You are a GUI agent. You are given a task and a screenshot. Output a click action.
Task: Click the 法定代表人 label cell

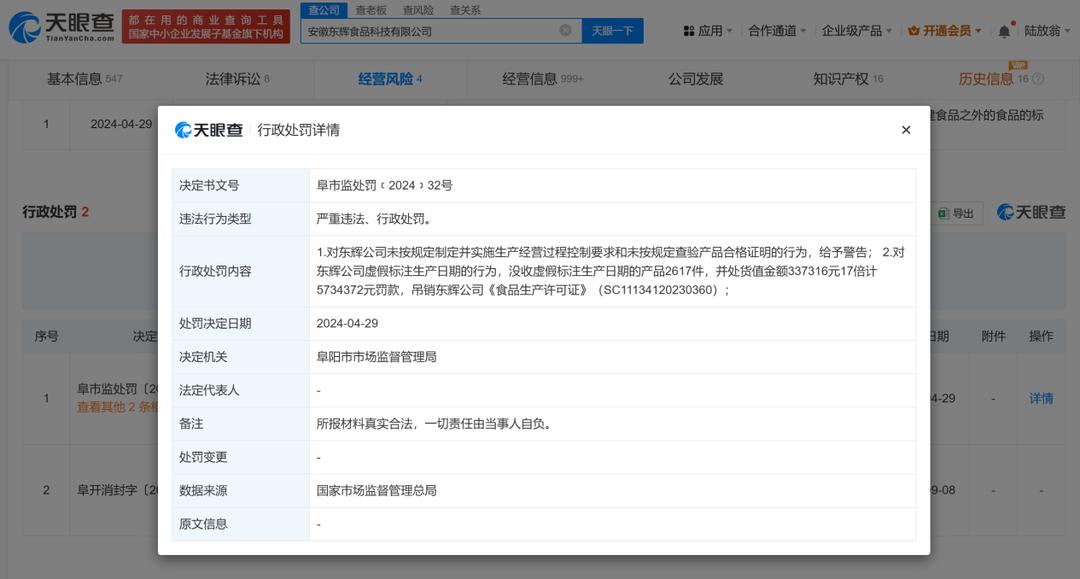[240, 390]
